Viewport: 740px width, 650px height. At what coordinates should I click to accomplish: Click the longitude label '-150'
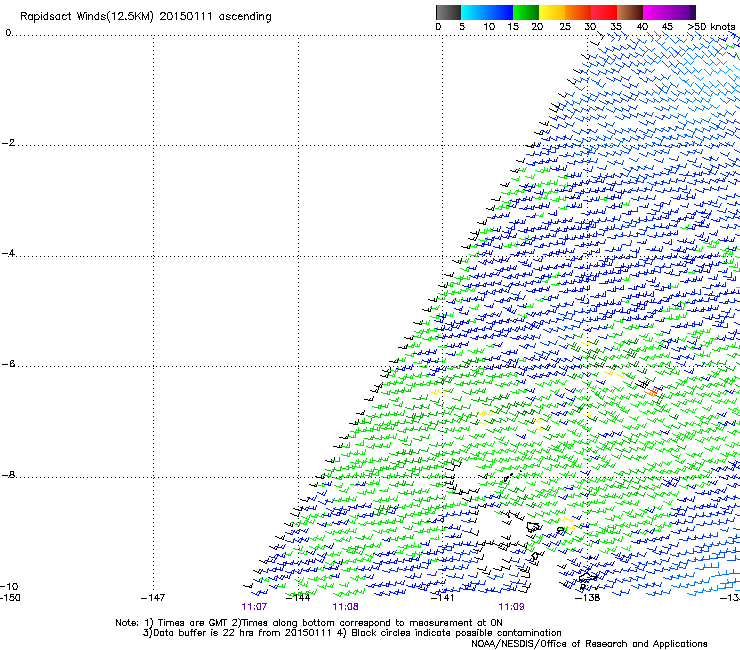[x=10, y=598]
